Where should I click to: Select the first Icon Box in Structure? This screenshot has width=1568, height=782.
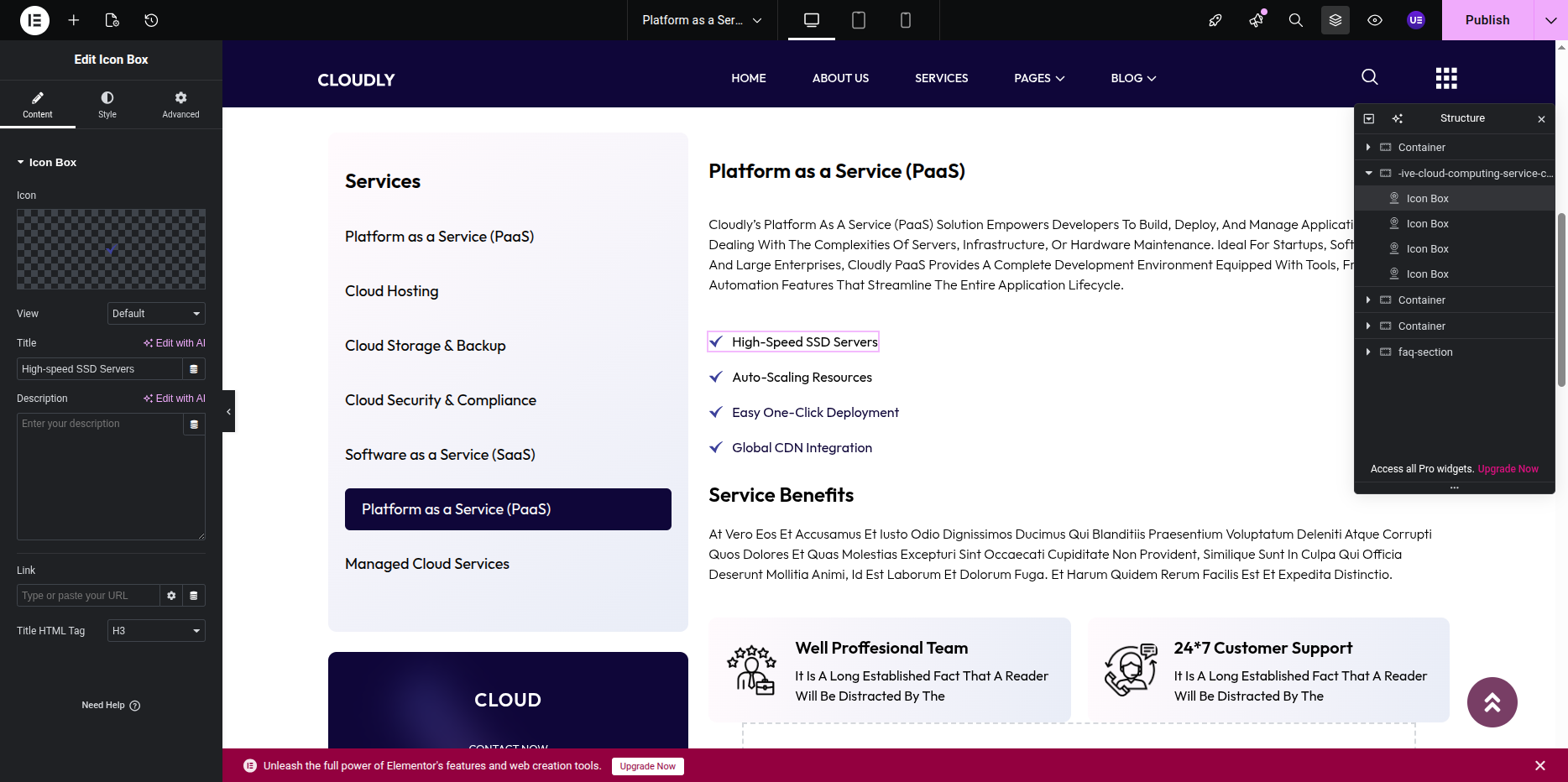point(1454,199)
